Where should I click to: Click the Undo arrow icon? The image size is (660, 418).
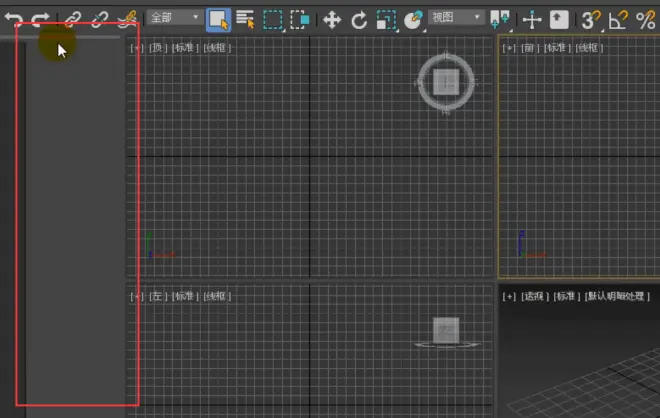(x=13, y=19)
